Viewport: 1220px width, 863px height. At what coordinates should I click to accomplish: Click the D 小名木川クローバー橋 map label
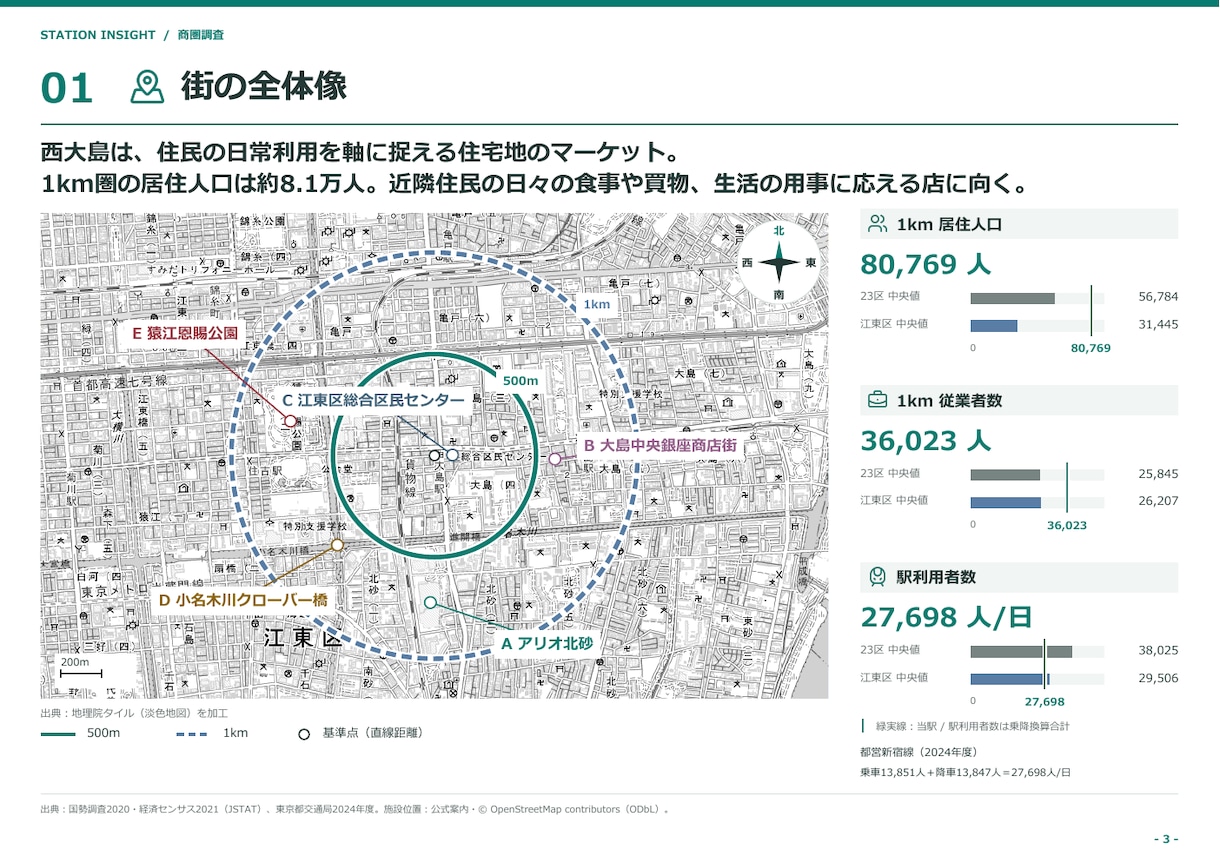point(243,600)
